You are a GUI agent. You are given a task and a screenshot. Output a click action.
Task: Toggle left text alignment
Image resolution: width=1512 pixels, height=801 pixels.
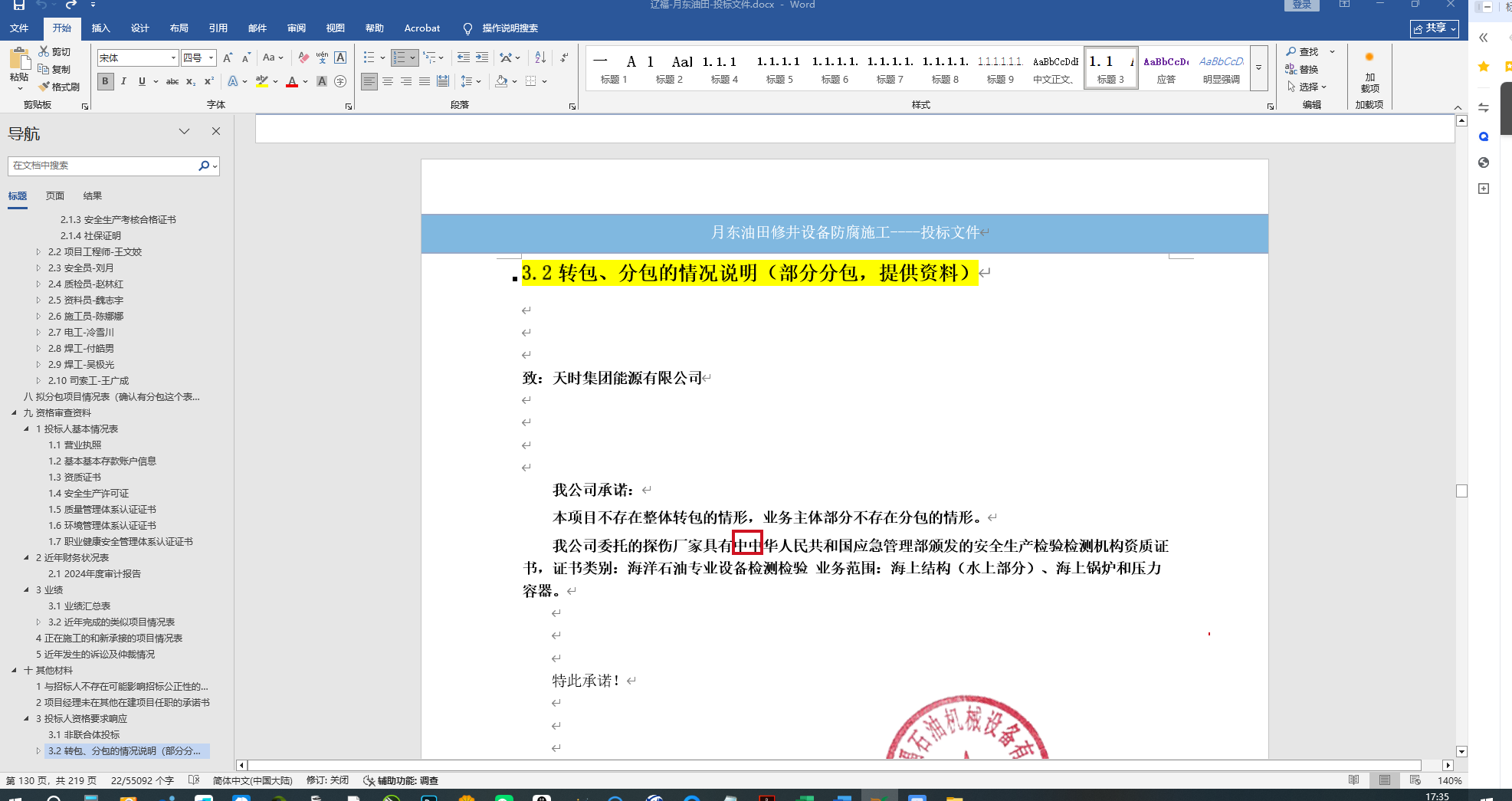point(369,81)
